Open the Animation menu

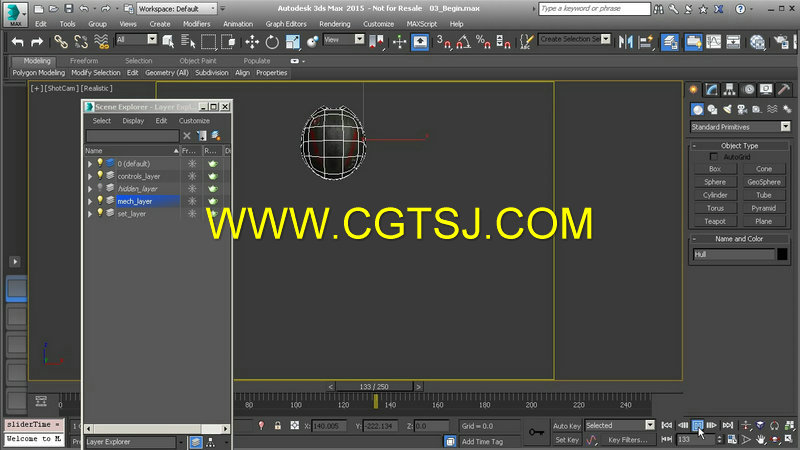(238, 24)
